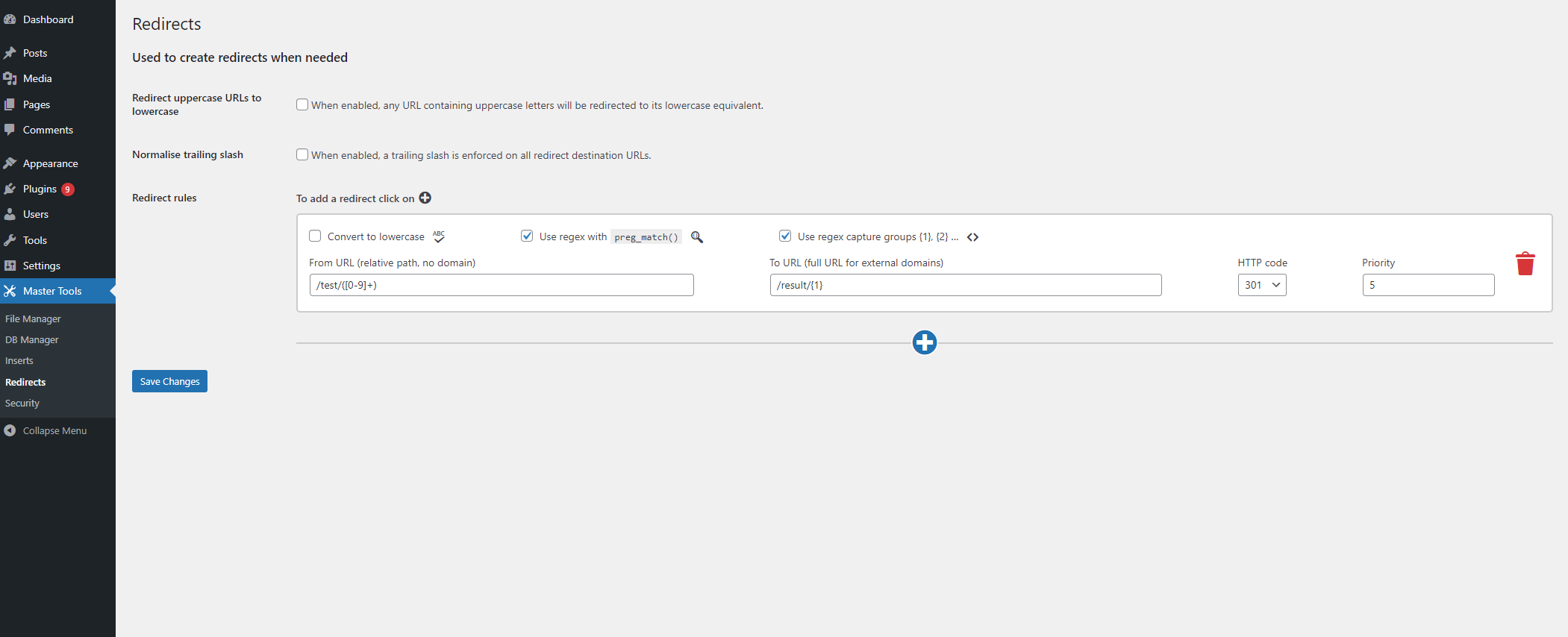Click the Users person icon
Screen dimensions: 1568x637
point(10,214)
